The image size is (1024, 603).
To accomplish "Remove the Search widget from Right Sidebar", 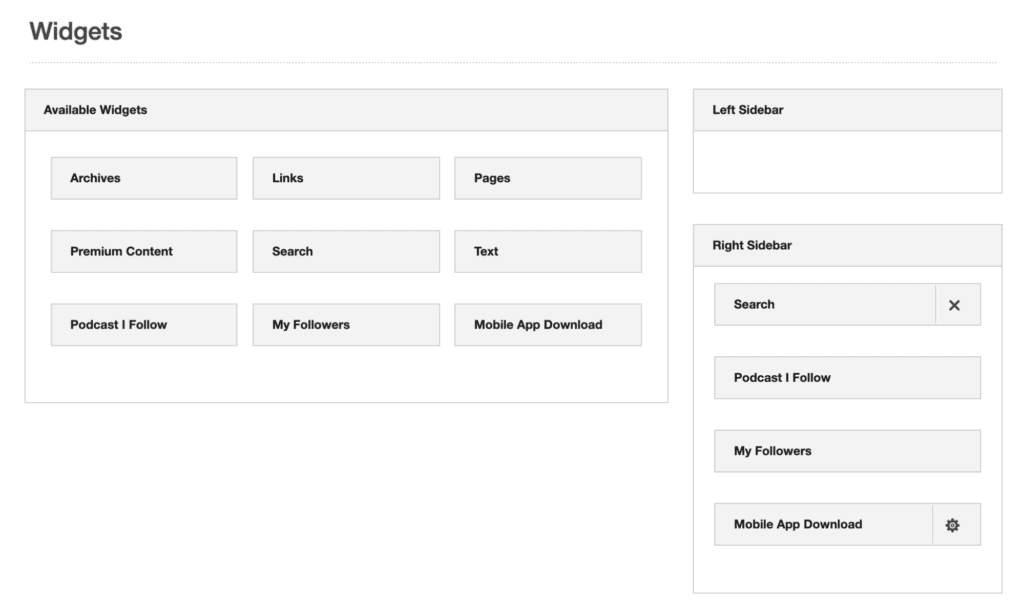I will pyautogui.click(x=957, y=304).
